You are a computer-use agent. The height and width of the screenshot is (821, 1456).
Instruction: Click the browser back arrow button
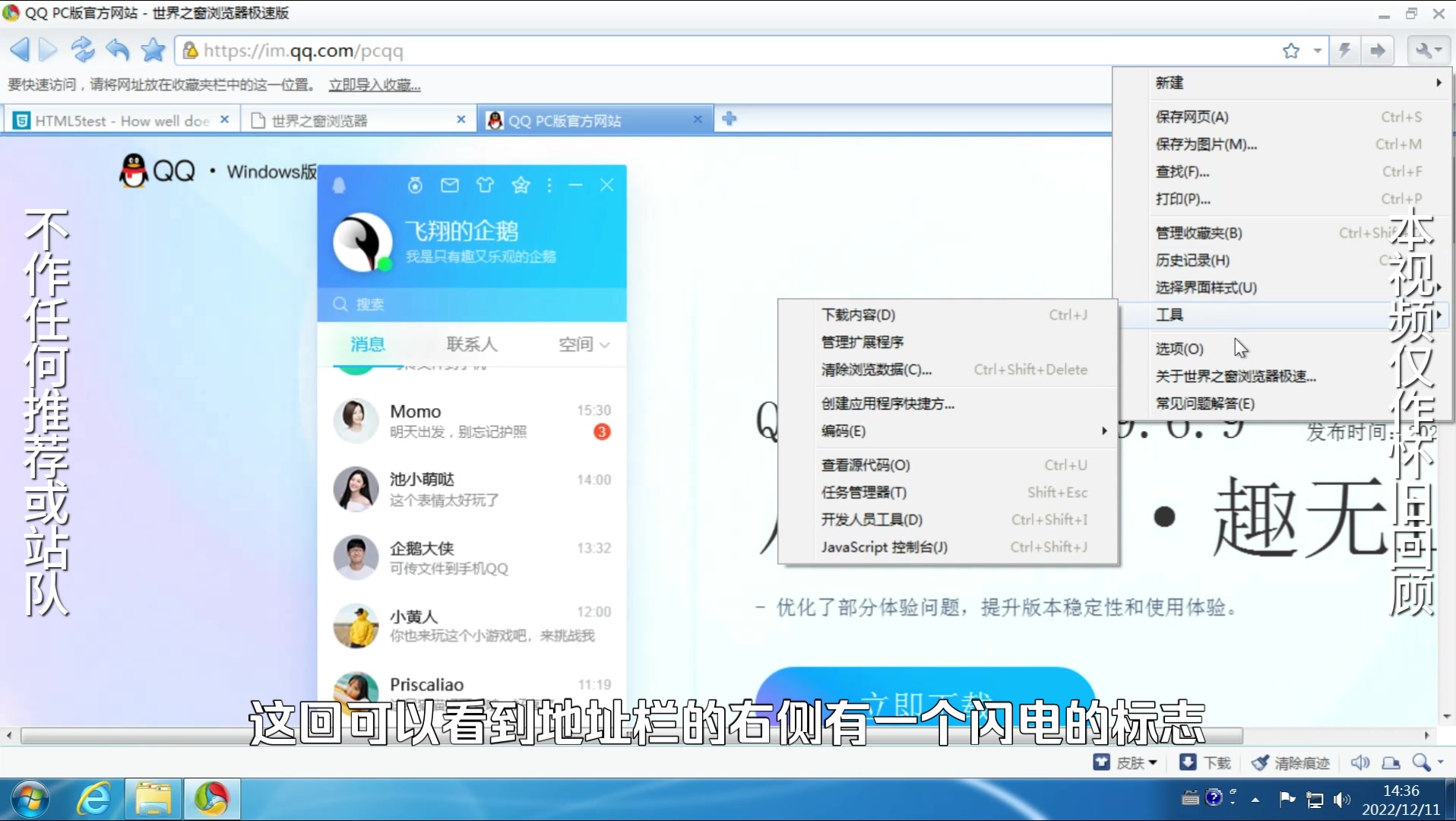[x=20, y=50]
